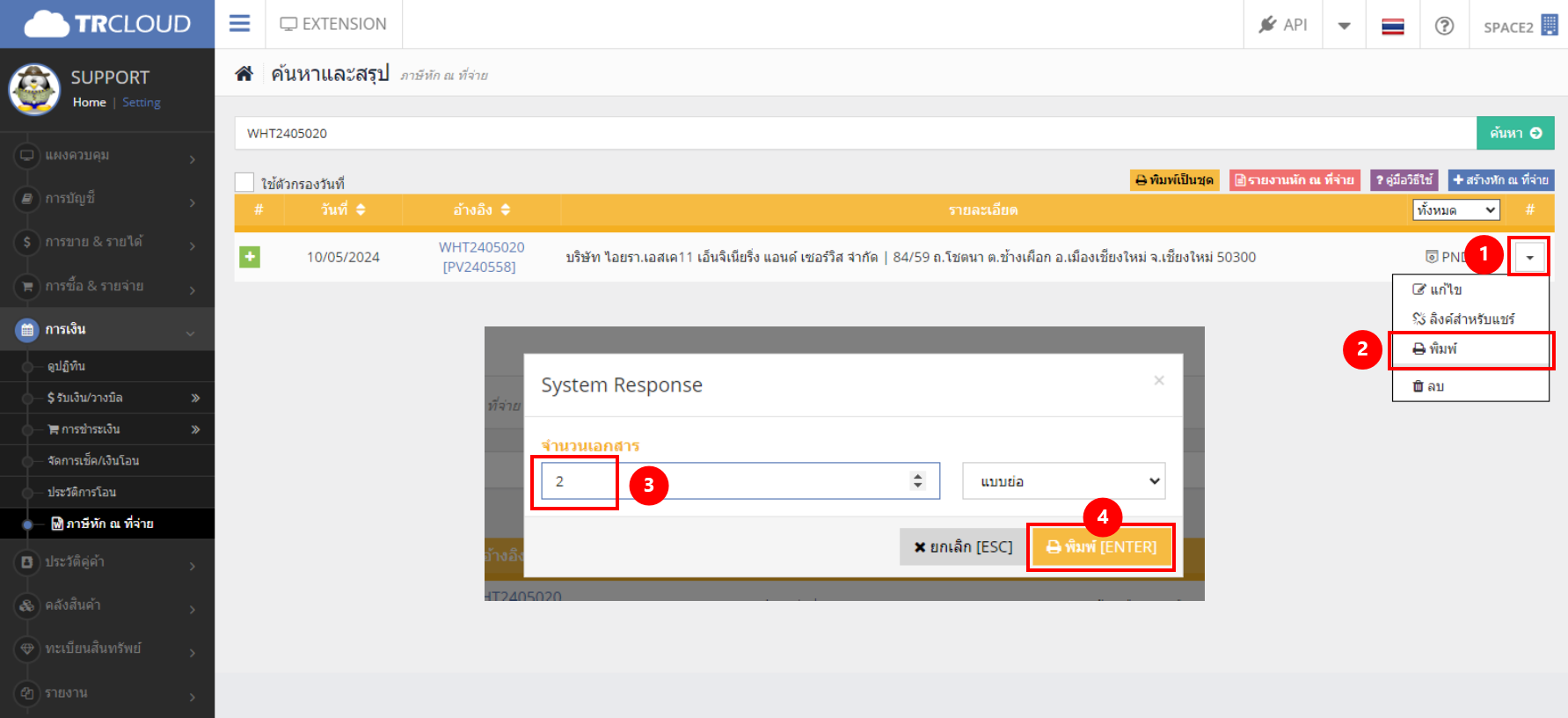Image resolution: width=1568 pixels, height=718 pixels.
Task: Open the WHT2405020 reference link
Action: (482, 247)
